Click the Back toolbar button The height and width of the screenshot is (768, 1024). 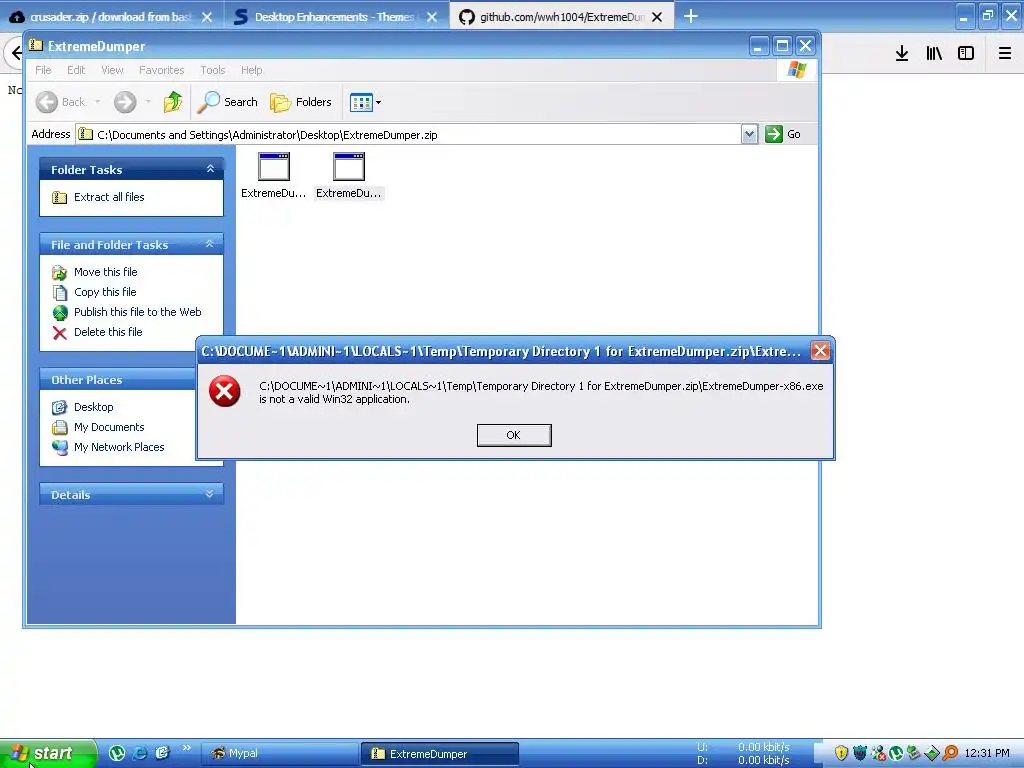(x=61, y=102)
